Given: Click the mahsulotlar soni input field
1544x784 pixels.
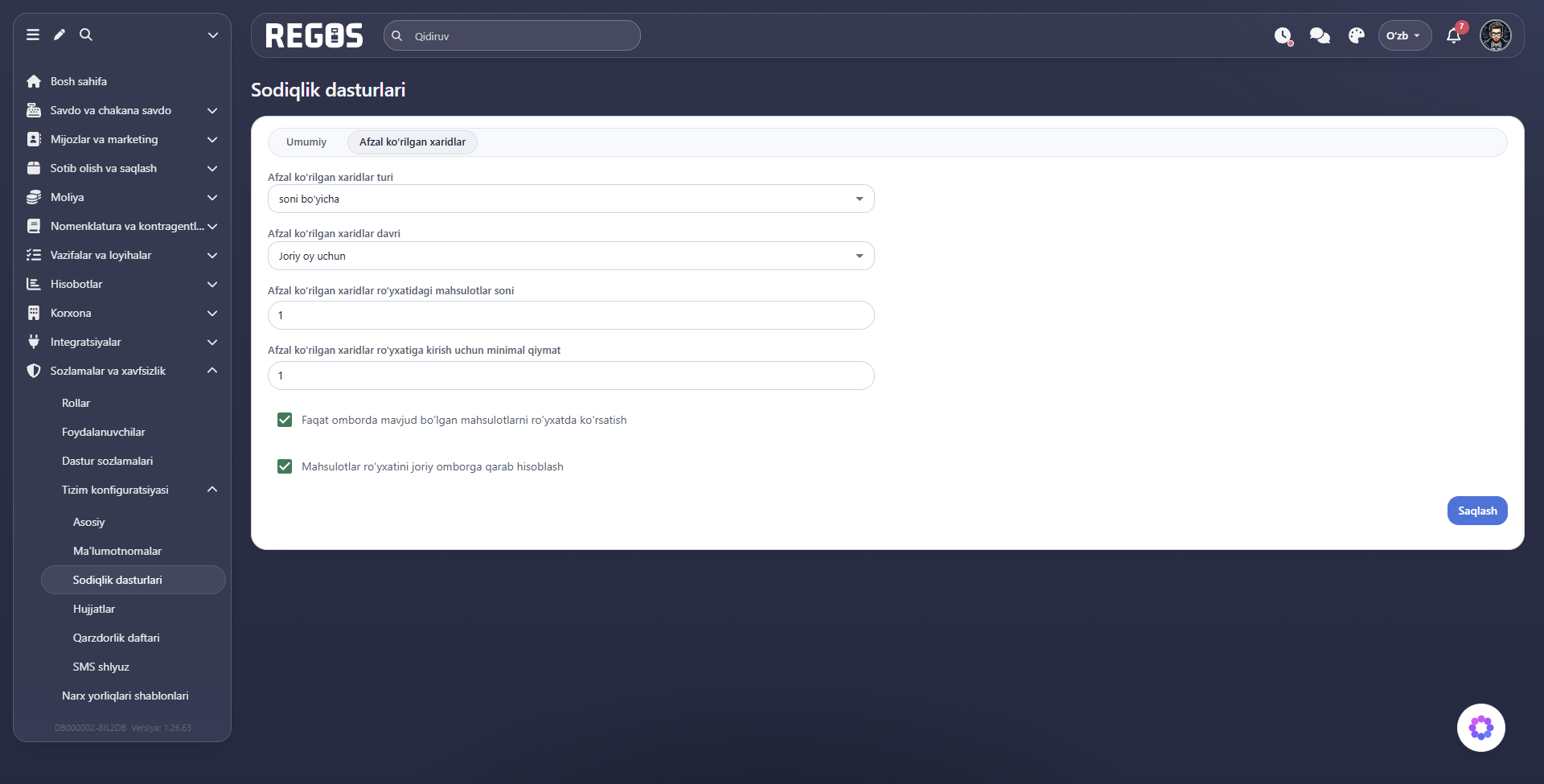Looking at the screenshot, I should (x=571, y=315).
